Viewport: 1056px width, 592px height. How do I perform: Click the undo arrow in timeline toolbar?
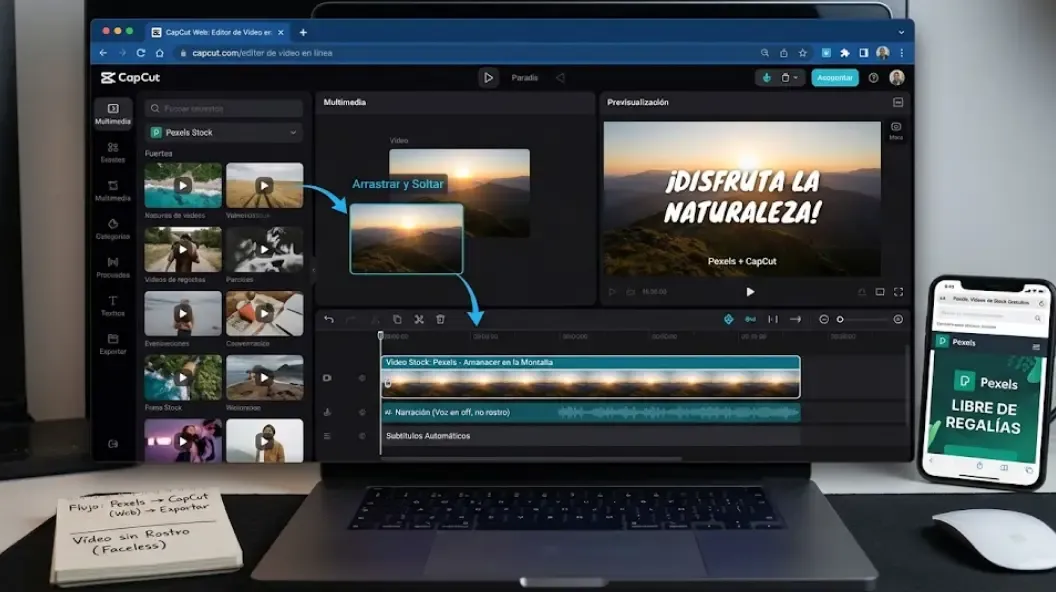click(x=329, y=319)
